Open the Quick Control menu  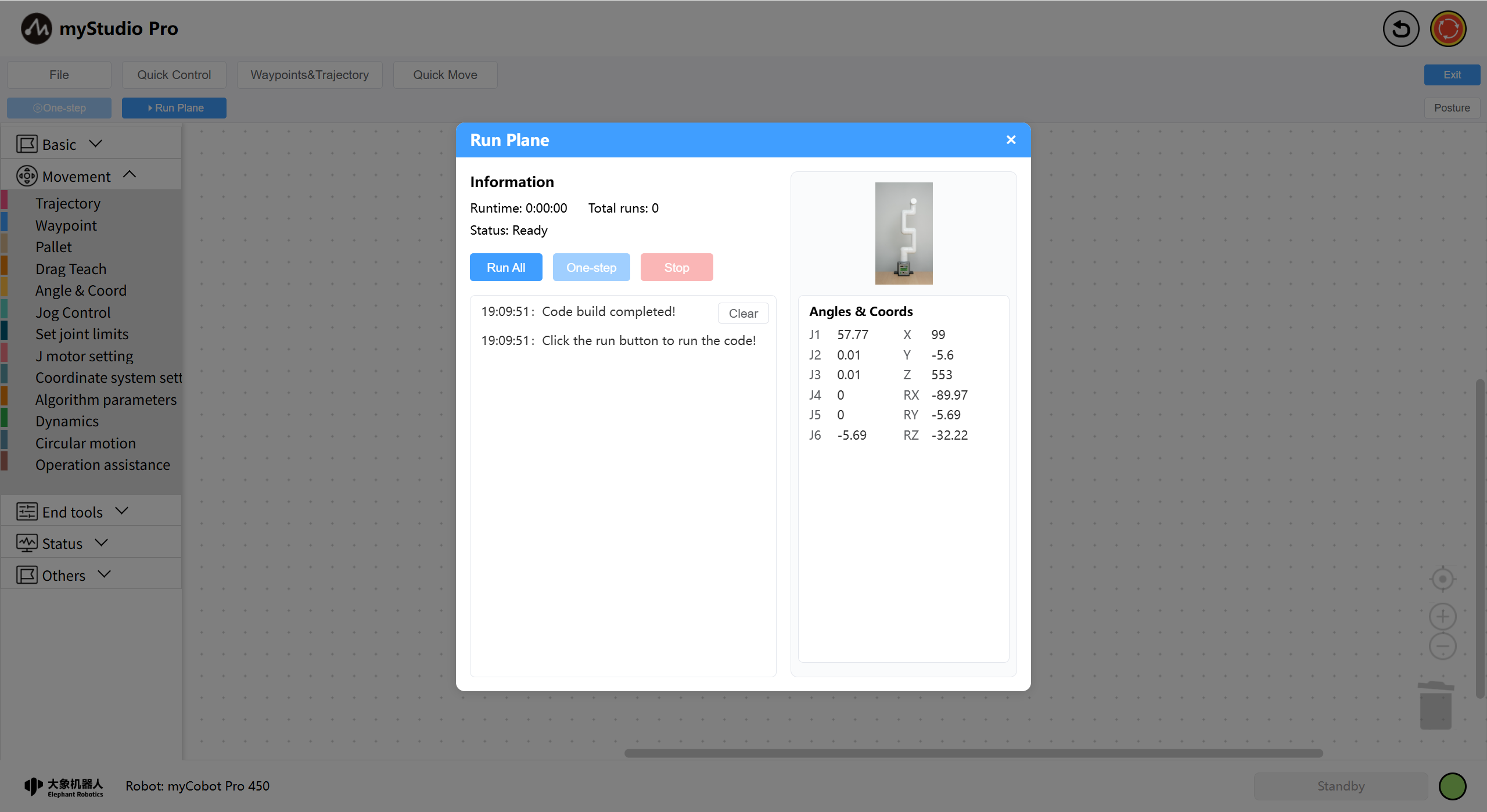[x=174, y=75]
